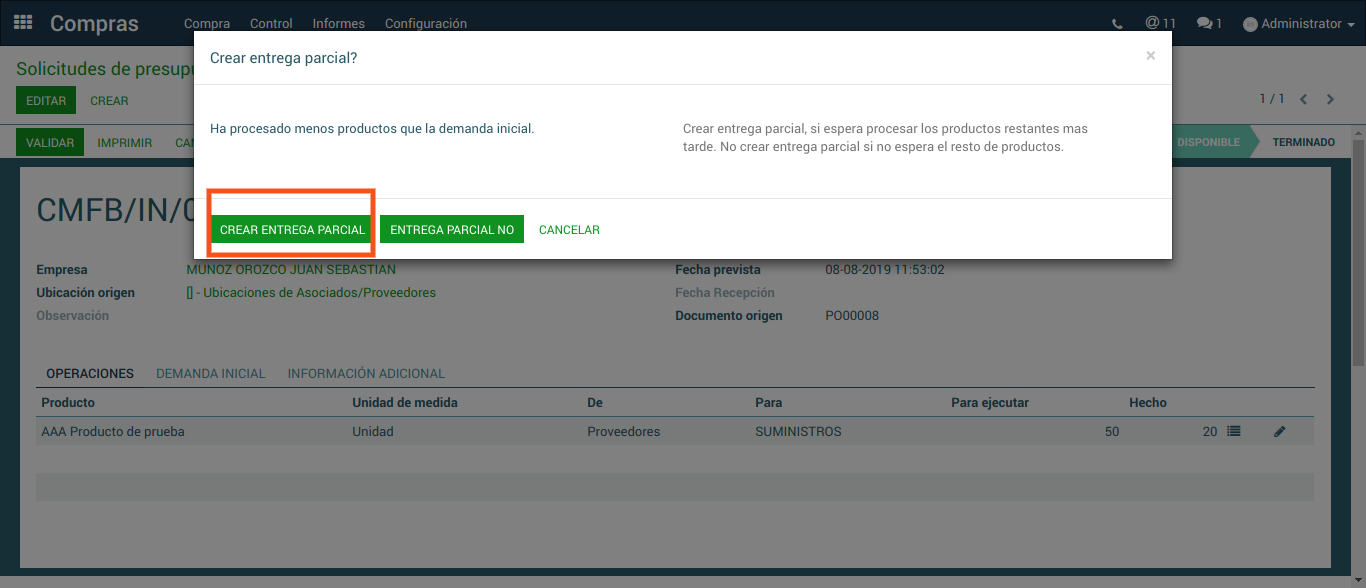The width and height of the screenshot is (1366, 588).
Task: Switch to the Demanda Inicial tab
Action: click(x=210, y=373)
